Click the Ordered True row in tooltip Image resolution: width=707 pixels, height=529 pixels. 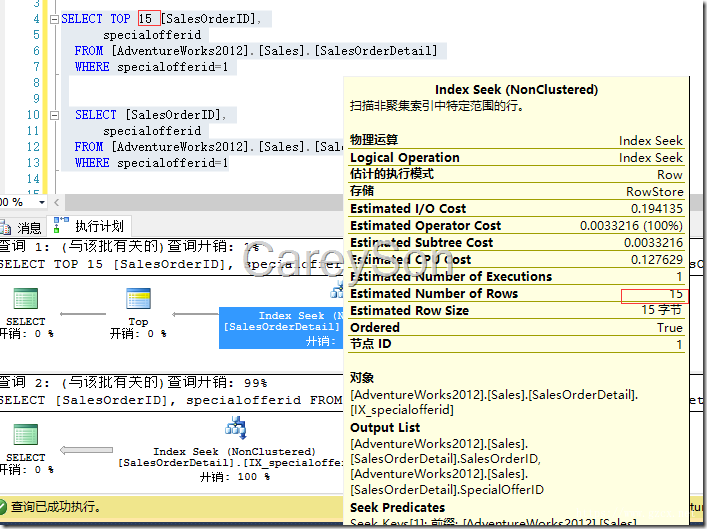pyautogui.click(x=517, y=327)
